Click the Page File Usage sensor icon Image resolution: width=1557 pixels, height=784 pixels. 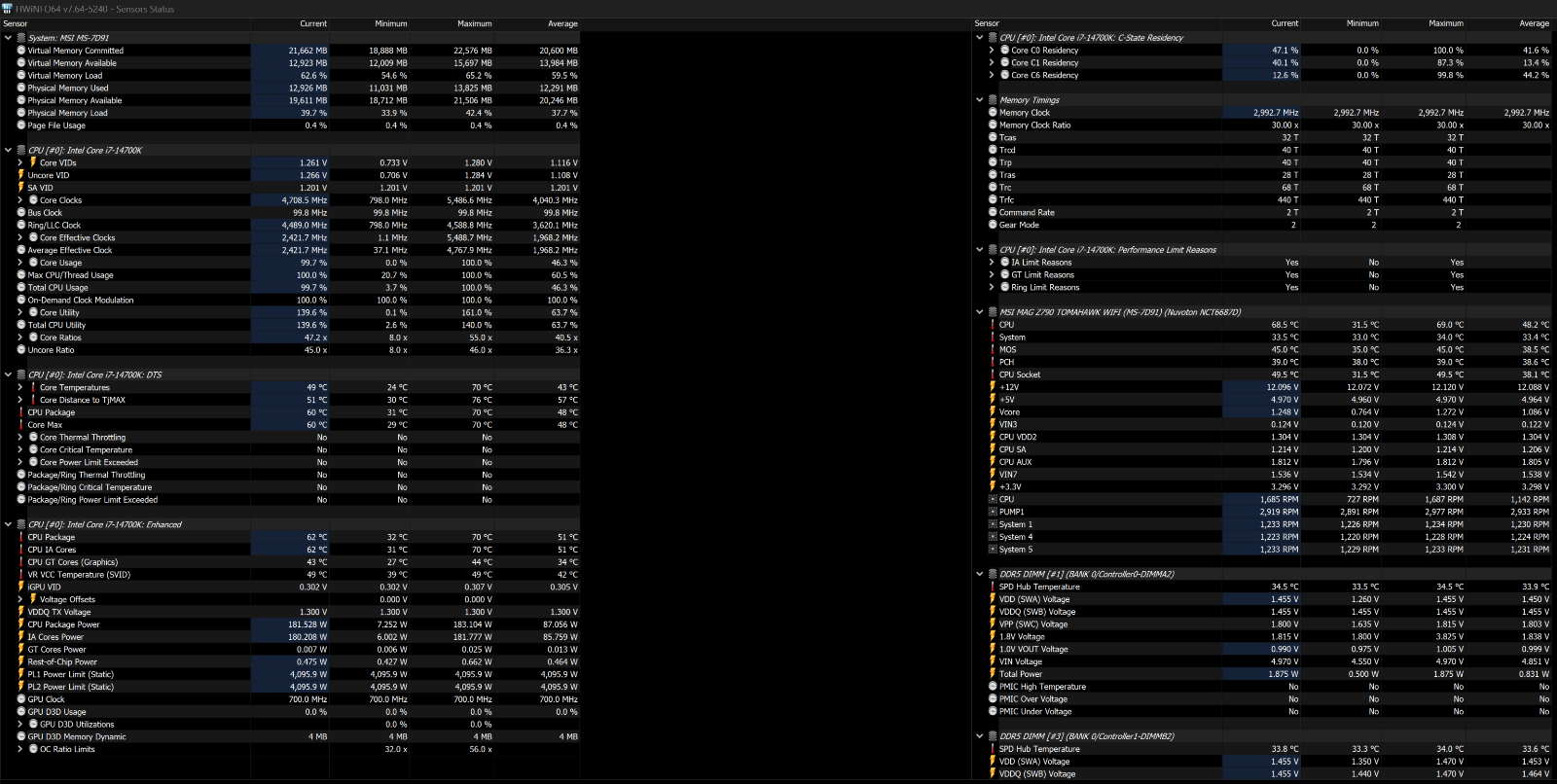click(21, 125)
